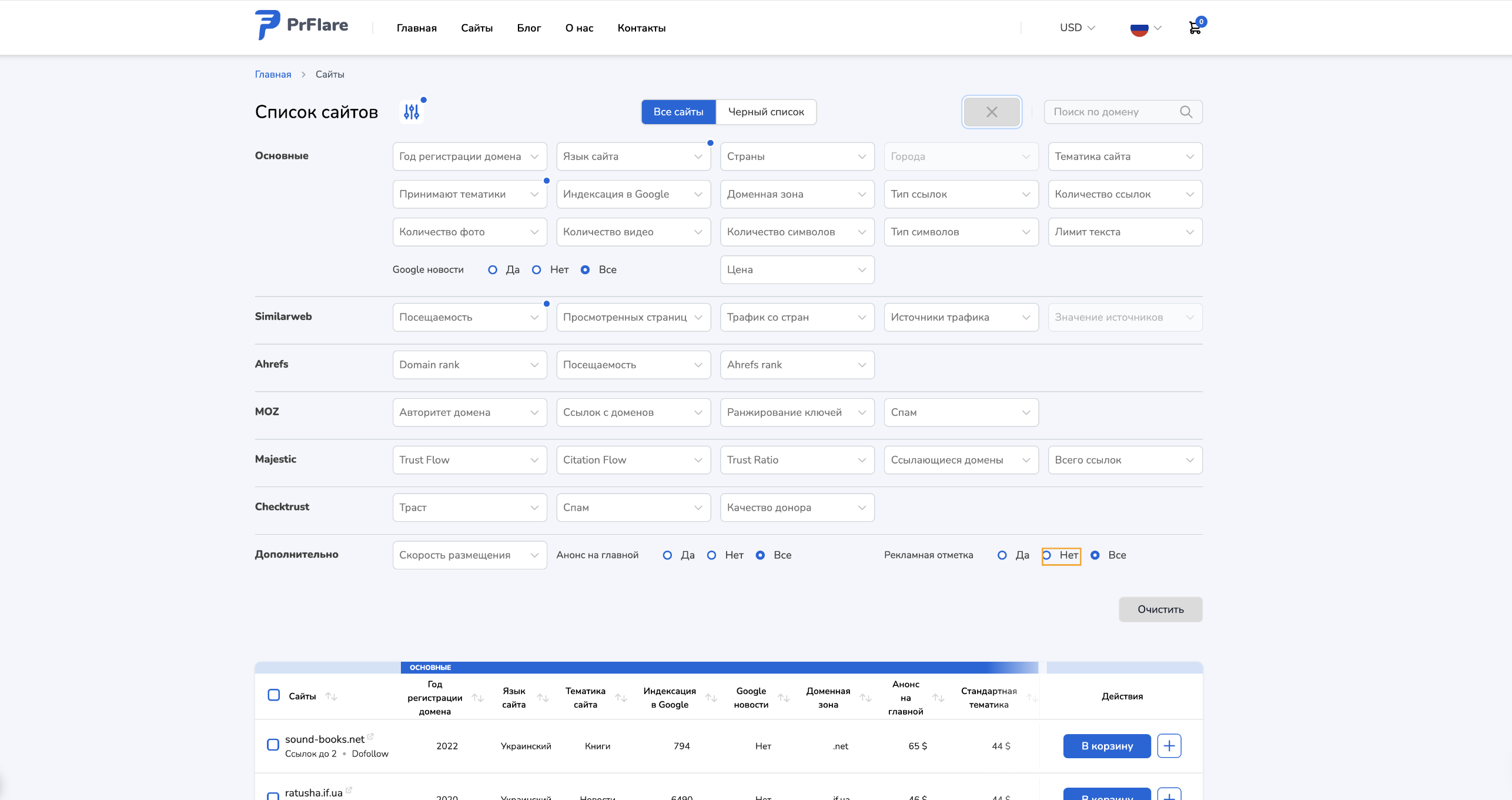Open Блог in top navigation

(529, 28)
